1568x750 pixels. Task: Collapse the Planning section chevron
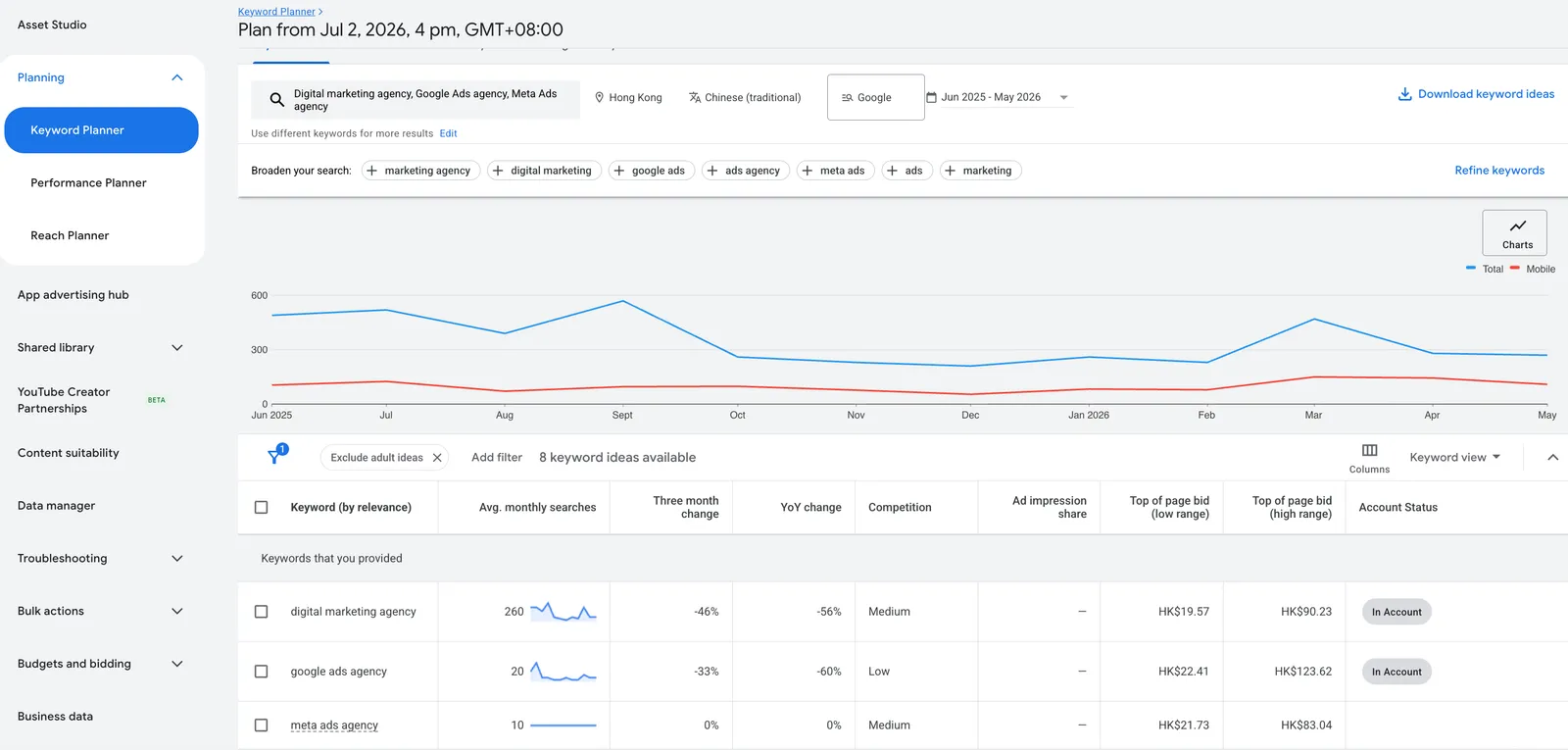(x=177, y=77)
